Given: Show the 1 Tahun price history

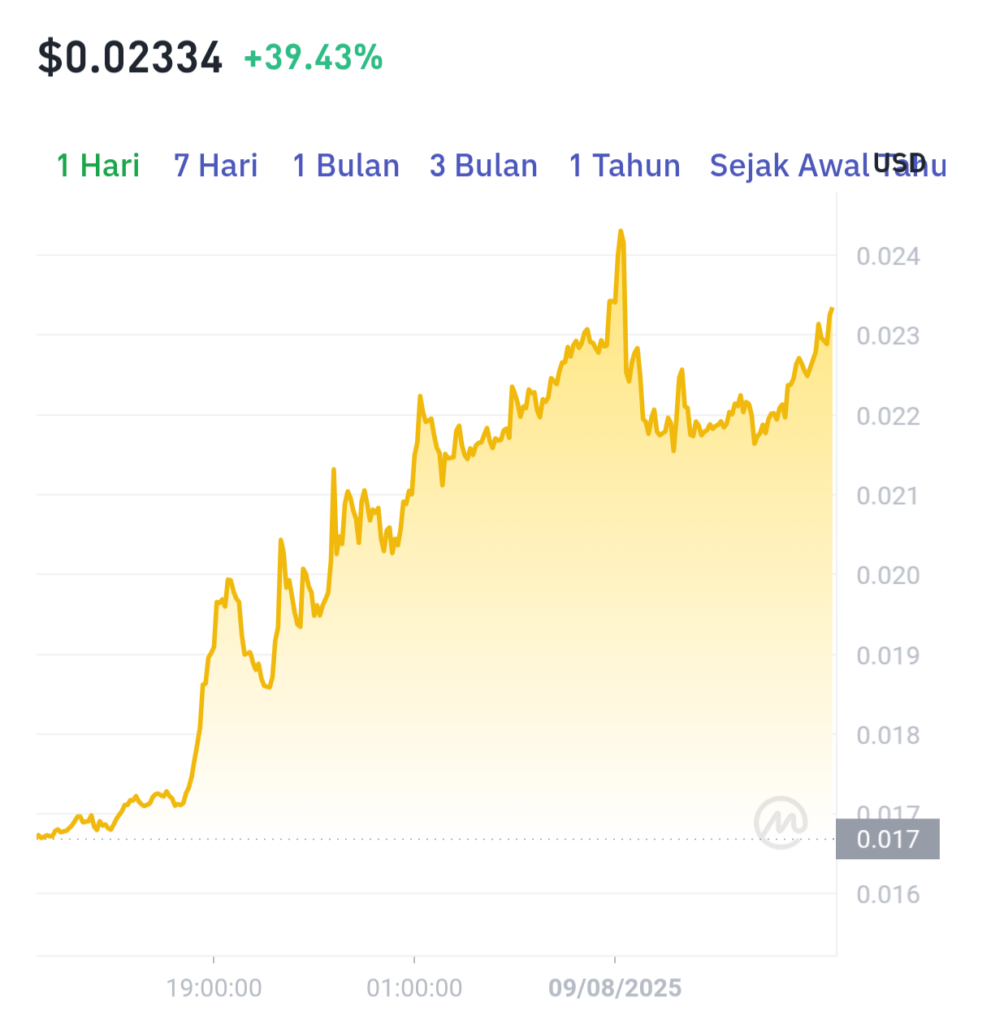Looking at the screenshot, I should pos(625,165).
